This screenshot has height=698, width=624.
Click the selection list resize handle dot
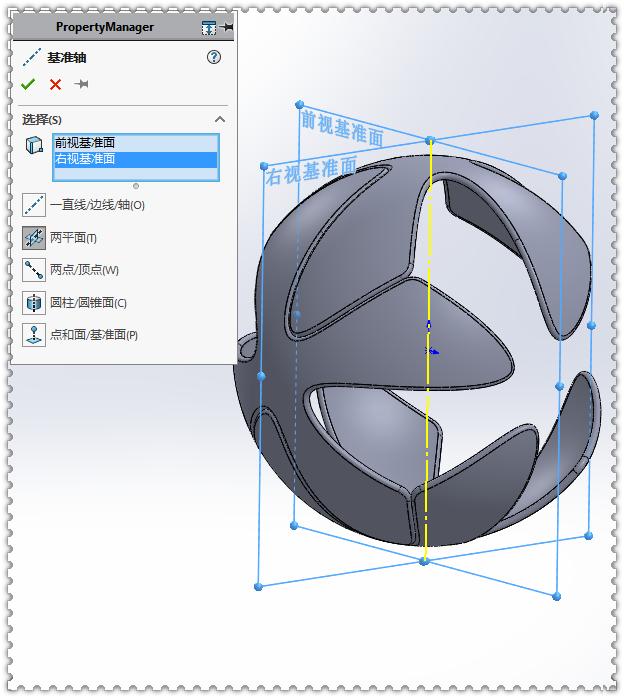[136, 186]
